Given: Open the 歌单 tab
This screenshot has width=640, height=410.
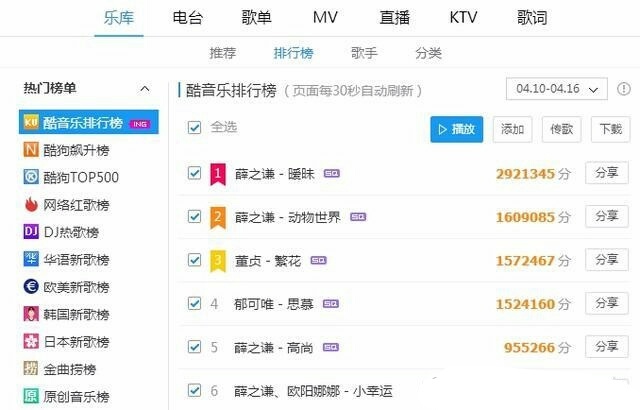Looking at the screenshot, I should [x=256, y=18].
